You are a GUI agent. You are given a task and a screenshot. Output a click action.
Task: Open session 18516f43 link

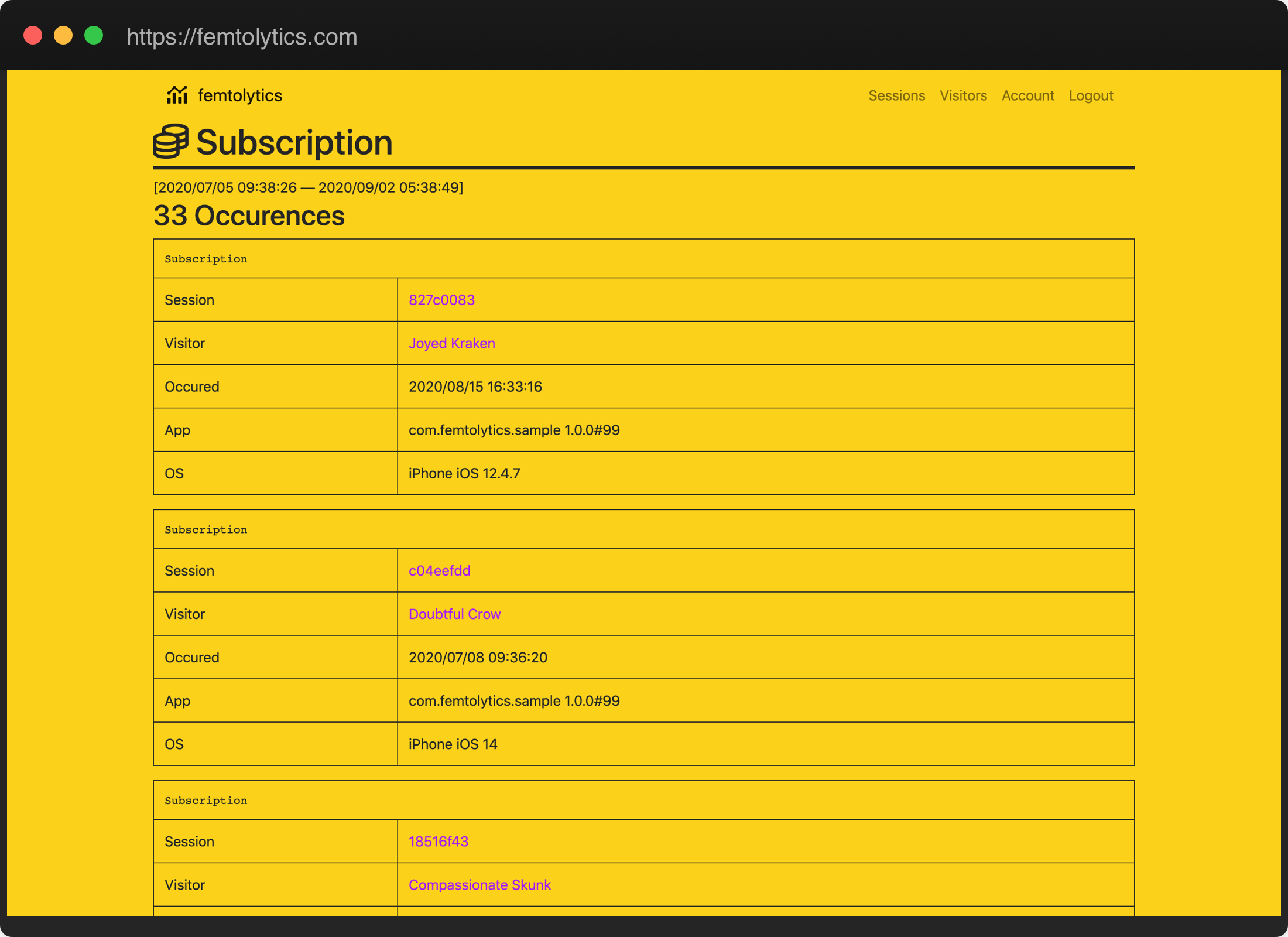coord(438,842)
